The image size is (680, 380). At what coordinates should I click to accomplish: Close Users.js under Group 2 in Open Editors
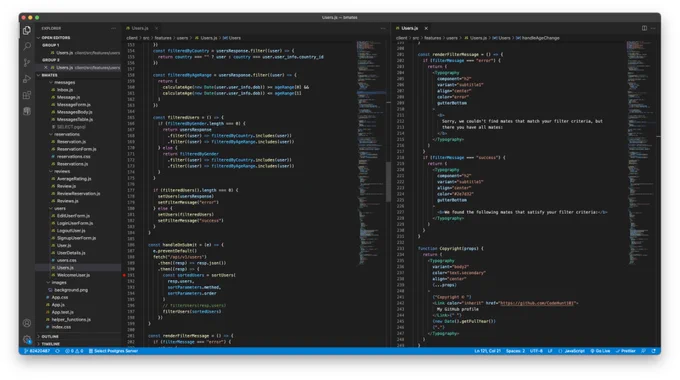[x=46, y=67]
